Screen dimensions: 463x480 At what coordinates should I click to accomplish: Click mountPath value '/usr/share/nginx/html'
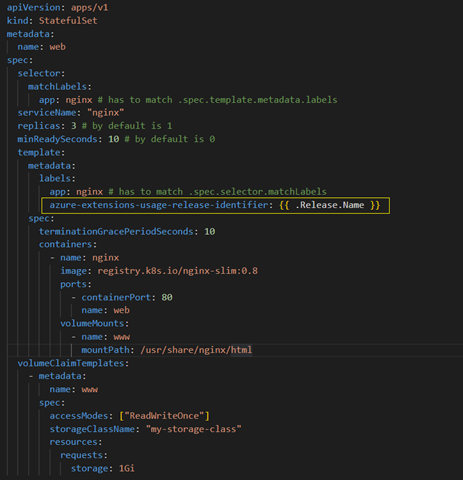click(196, 350)
